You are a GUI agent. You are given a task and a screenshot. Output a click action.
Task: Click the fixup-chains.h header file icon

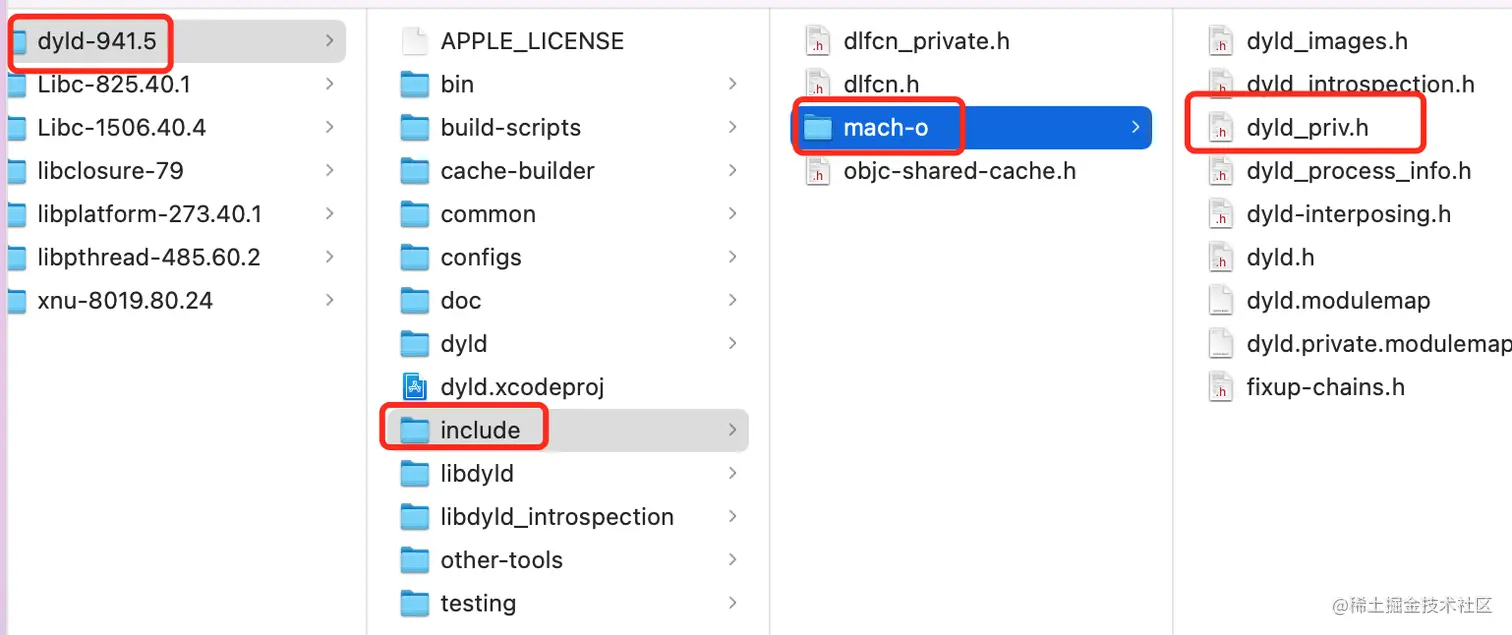[1220, 387]
